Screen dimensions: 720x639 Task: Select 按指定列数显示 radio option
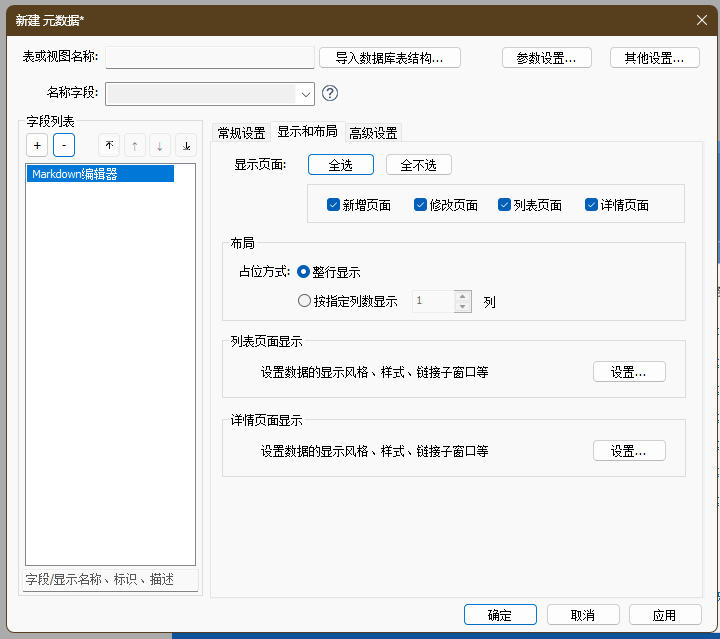pos(305,301)
